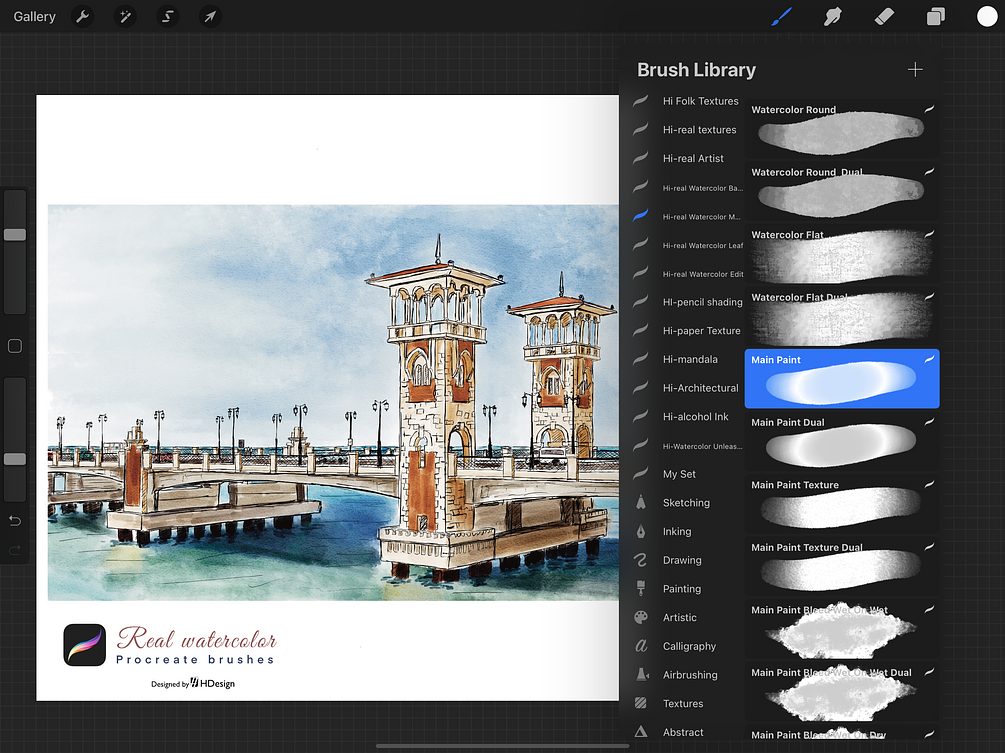Open the Adjustments magic wand menu
1005x753 pixels.
pyautogui.click(x=125, y=16)
